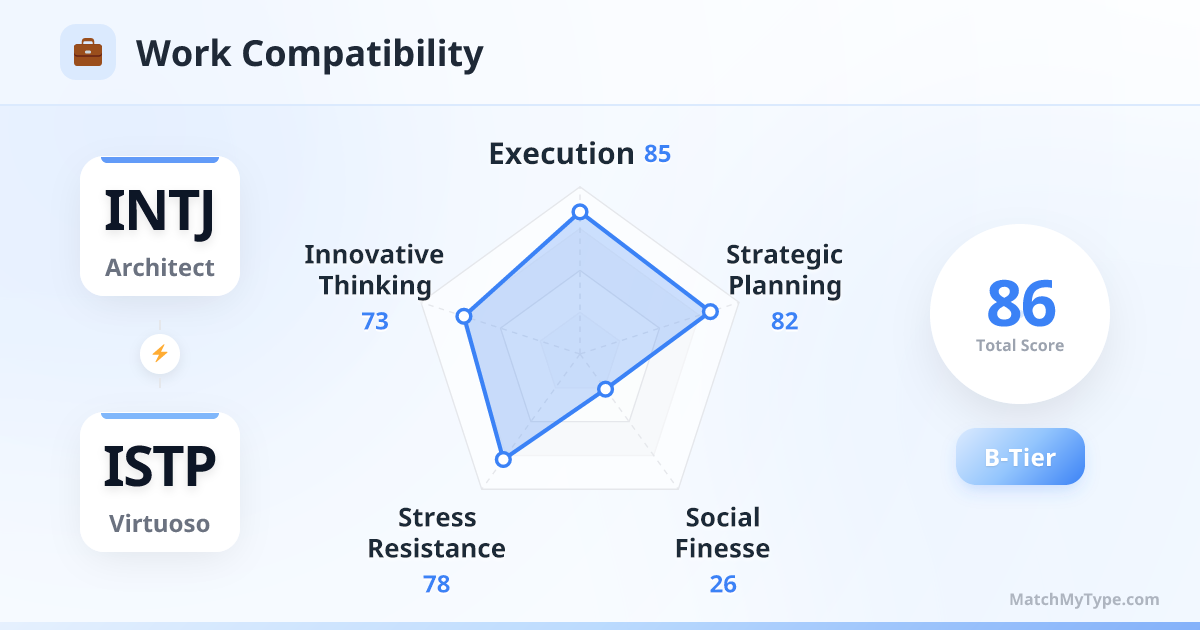
Task: Open the MatchMyType.com link
Action: (x=1084, y=600)
